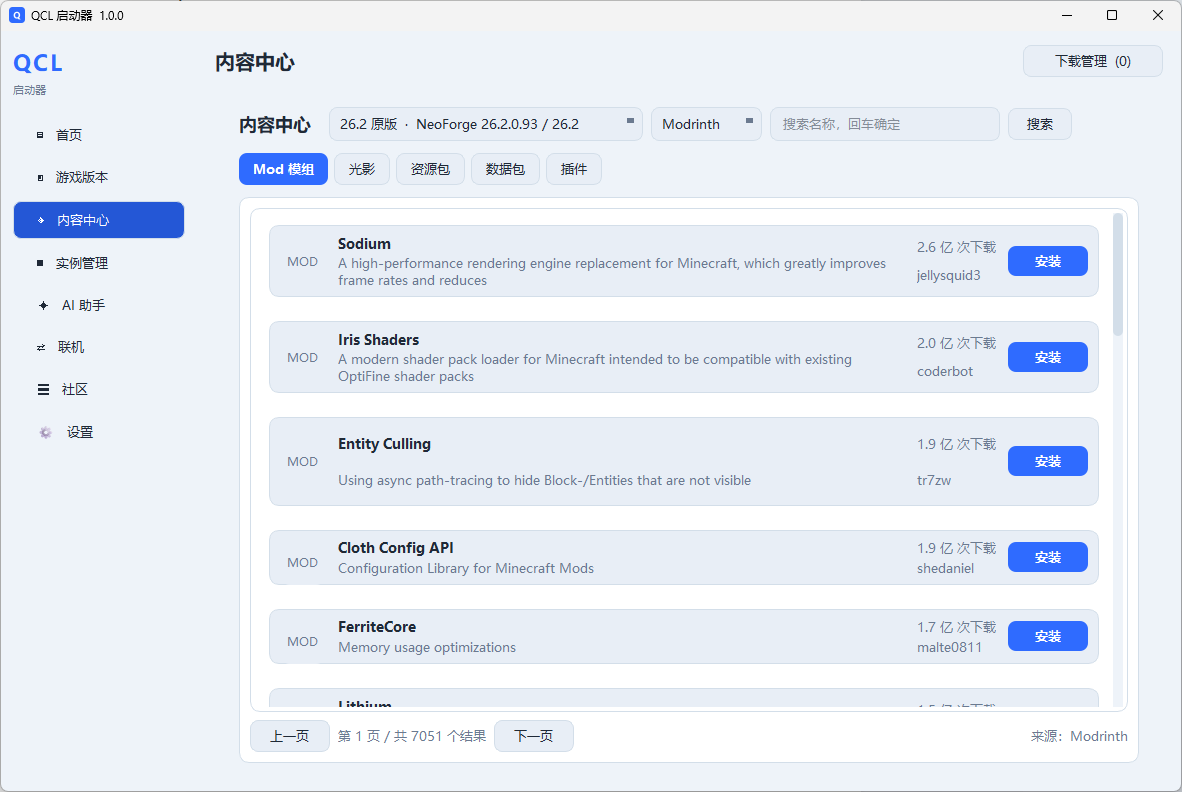The width and height of the screenshot is (1182, 792).
Task: Click the arrows icon beside 联机
Action: [41, 347]
